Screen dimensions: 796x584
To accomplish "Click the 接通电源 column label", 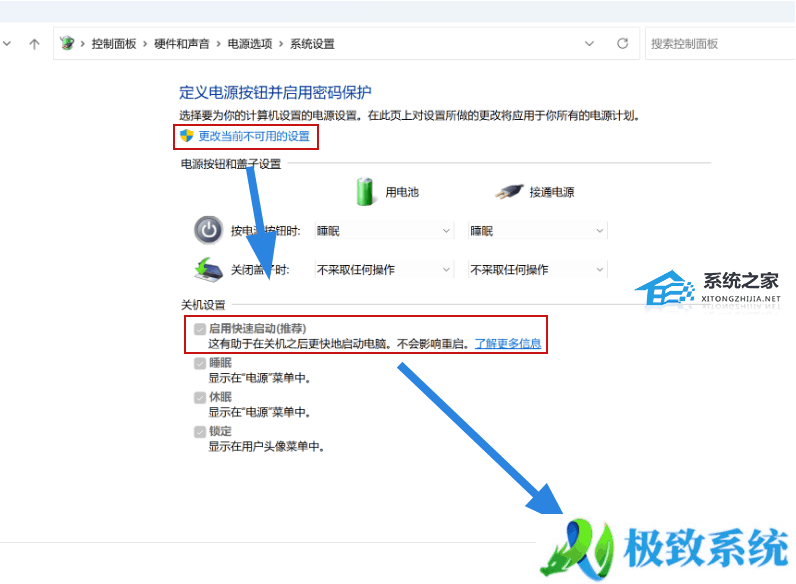I will (552, 192).
